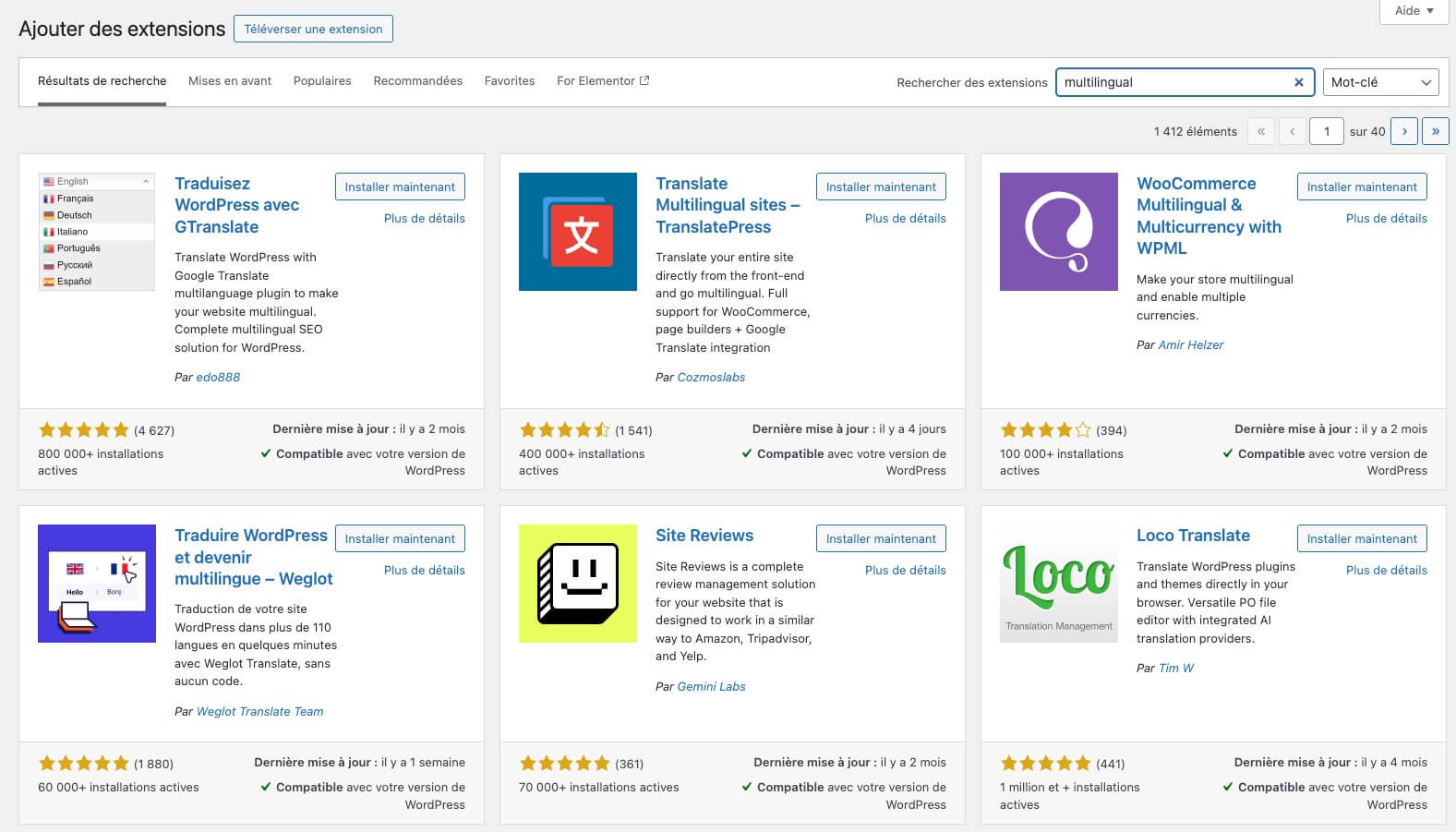Click the WPML WooCommerce Multilingual plugin icon

[x=1059, y=232]
